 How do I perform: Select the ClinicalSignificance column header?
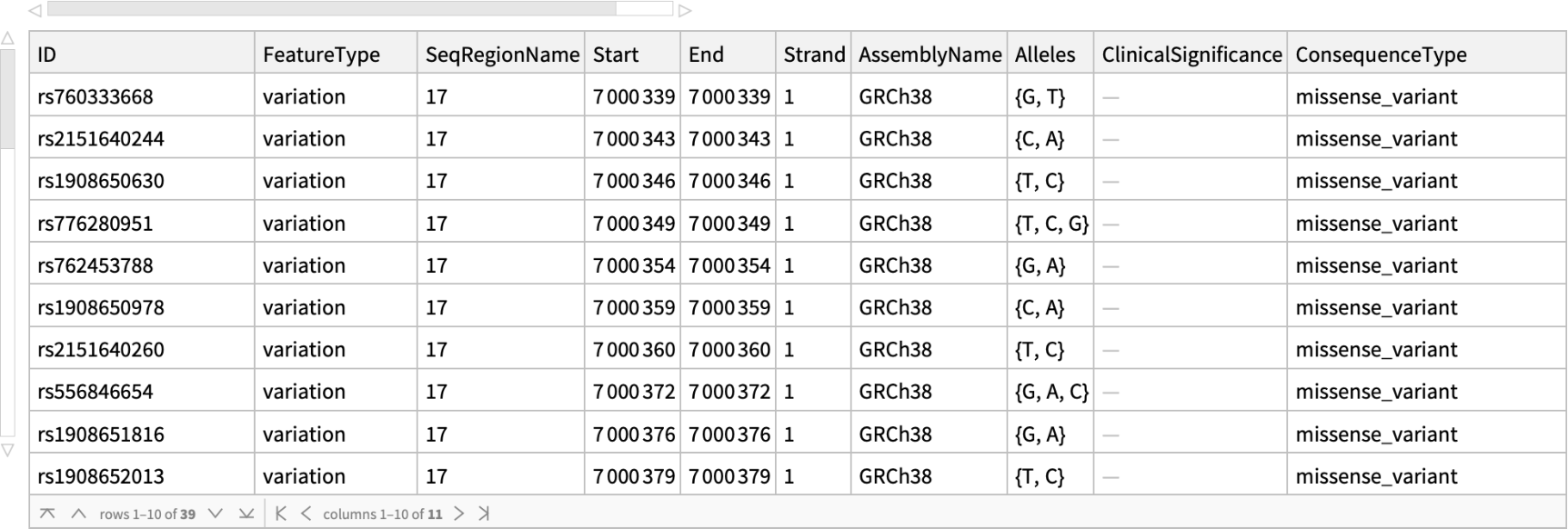tap(1191, 55)
